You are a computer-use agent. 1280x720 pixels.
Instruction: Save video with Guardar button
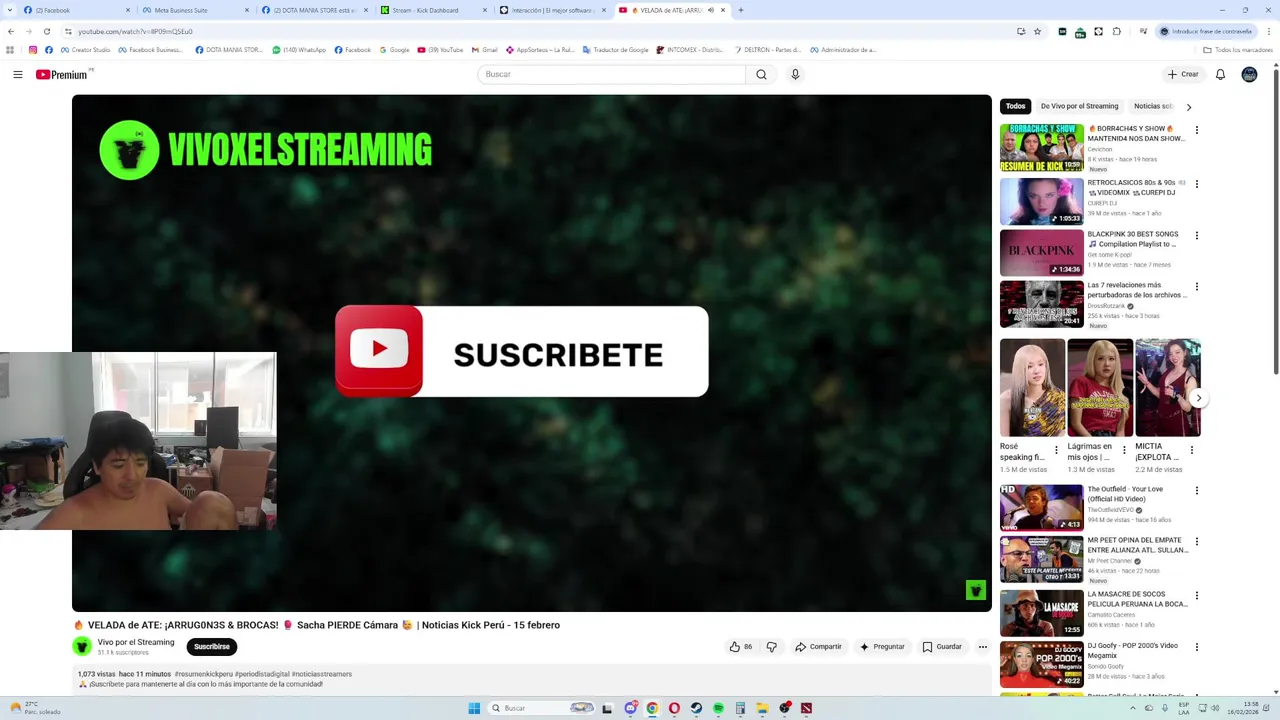[x=942, y=647]
